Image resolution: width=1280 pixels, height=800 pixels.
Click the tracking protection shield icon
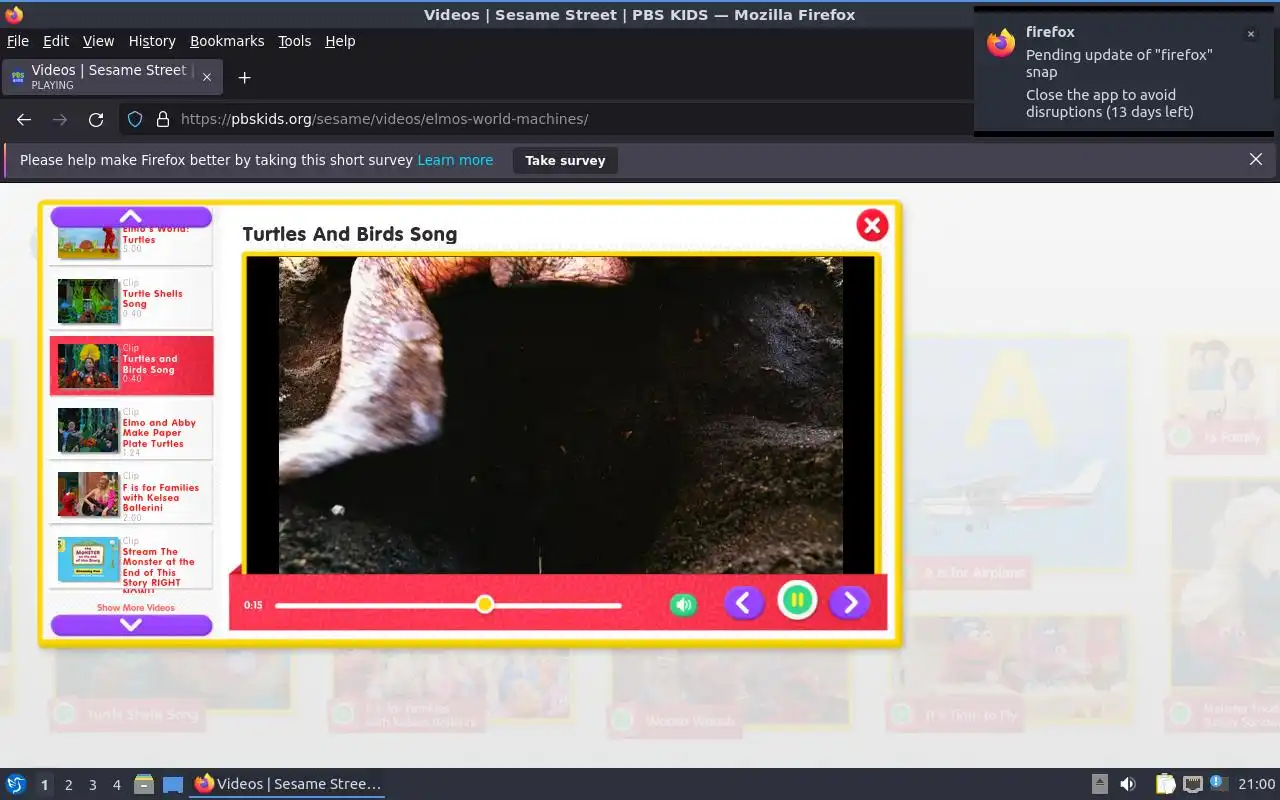[x=135, y=119]
